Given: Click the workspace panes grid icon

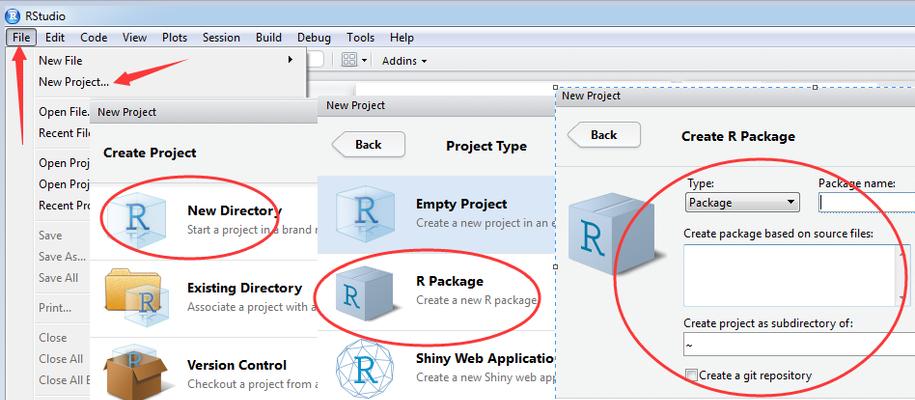Looking at the screenshot, I should [349, 60].
